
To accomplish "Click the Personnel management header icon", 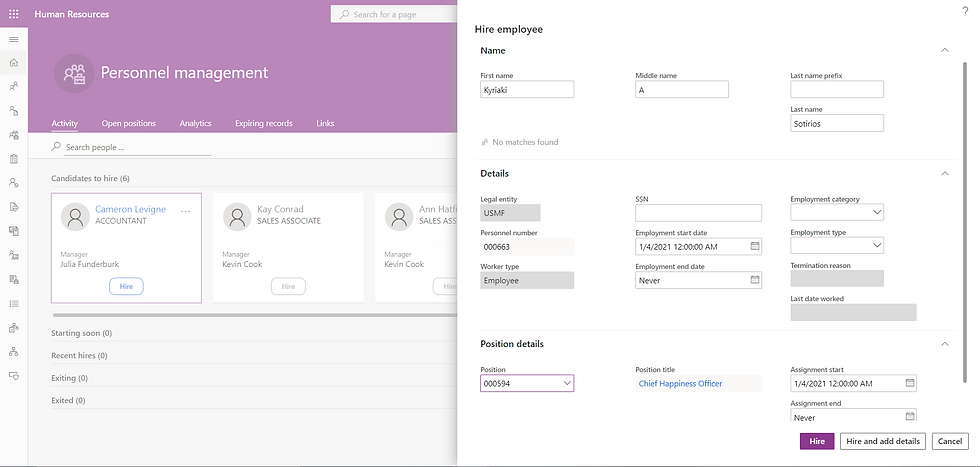I will coord(74,73).
